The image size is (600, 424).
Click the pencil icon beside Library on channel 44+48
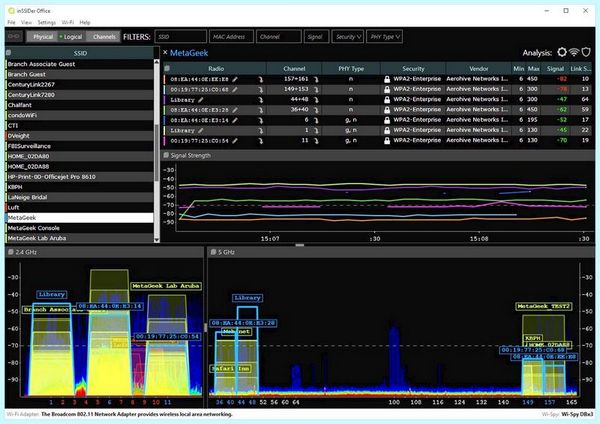pyautogui.click(x=201, y=100)
